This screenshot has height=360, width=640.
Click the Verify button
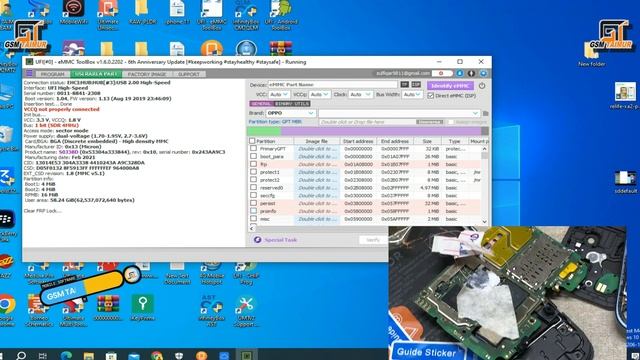(373, 240)
